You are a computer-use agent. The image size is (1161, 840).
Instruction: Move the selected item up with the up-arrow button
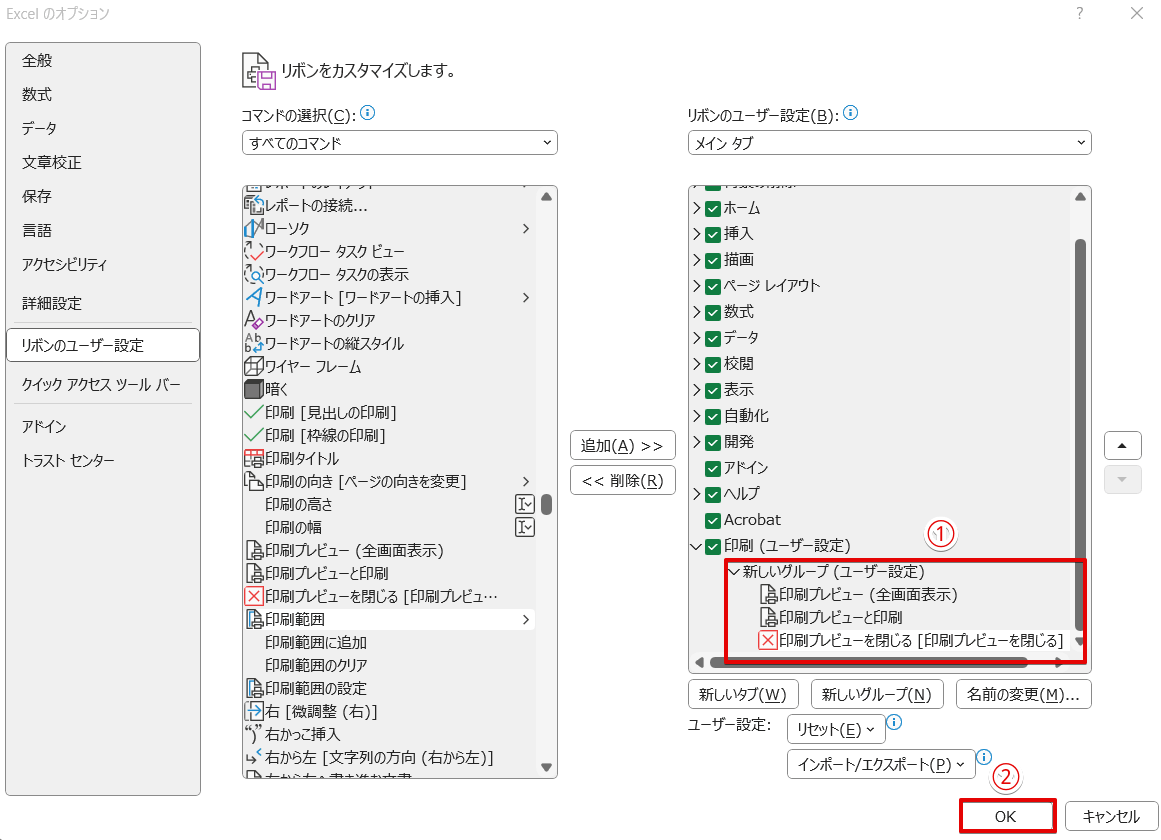click(1122, 444)
